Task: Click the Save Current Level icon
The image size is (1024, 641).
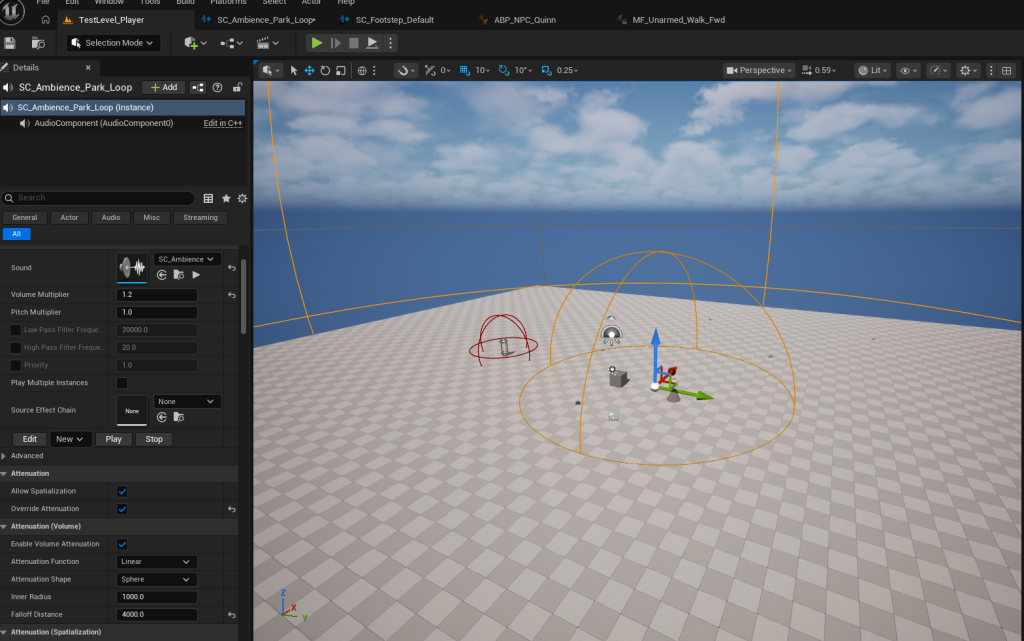Action: click(10, 43)
